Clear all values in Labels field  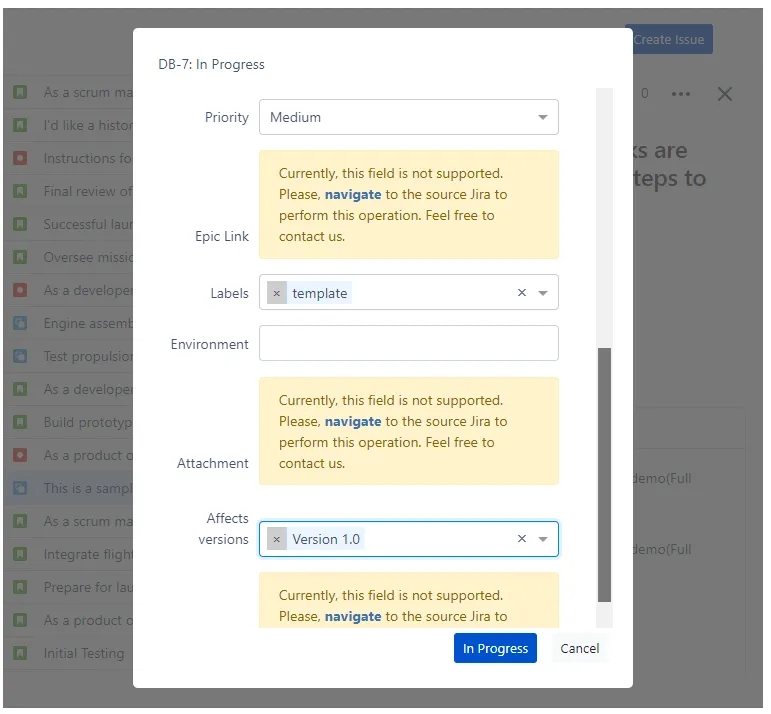click(522, 293)
